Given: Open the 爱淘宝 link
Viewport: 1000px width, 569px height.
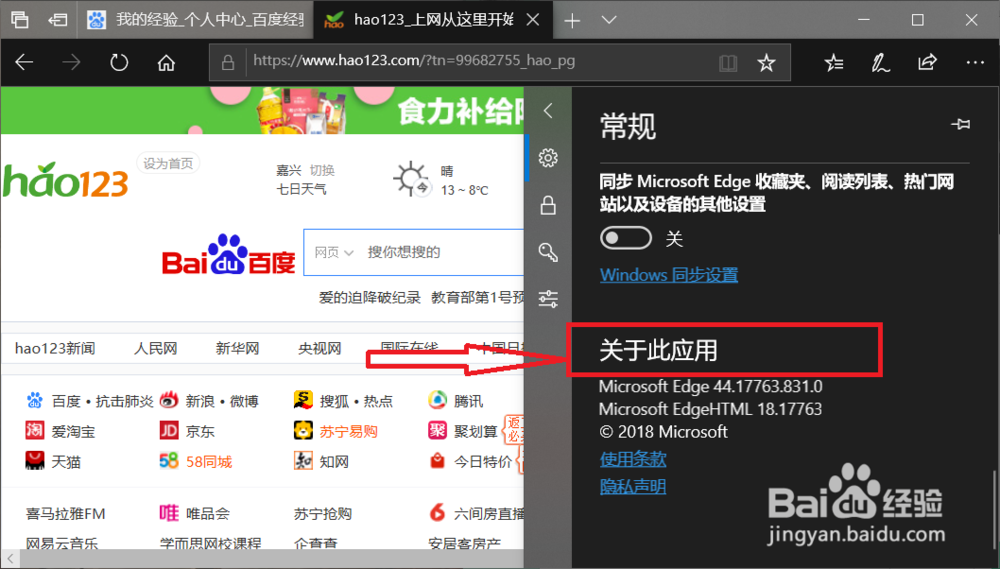Looking at the screenshot, I should (x=73, y=431).
